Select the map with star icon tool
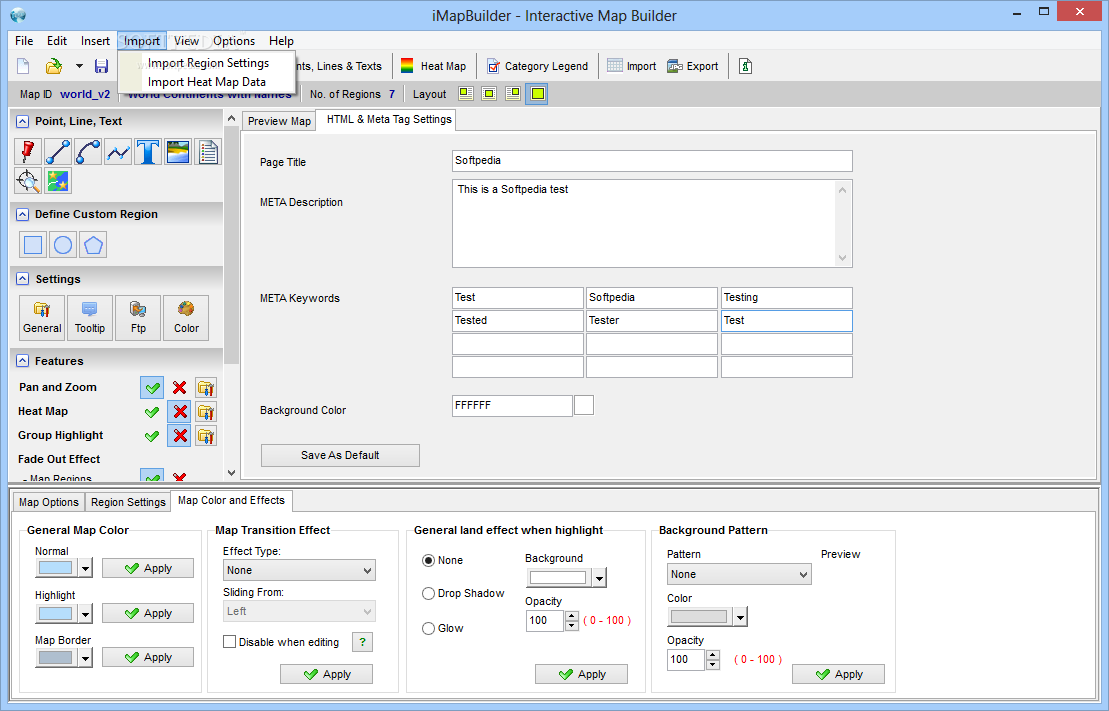The width and height of the screenshot is (1109, 711). (58, 181)
